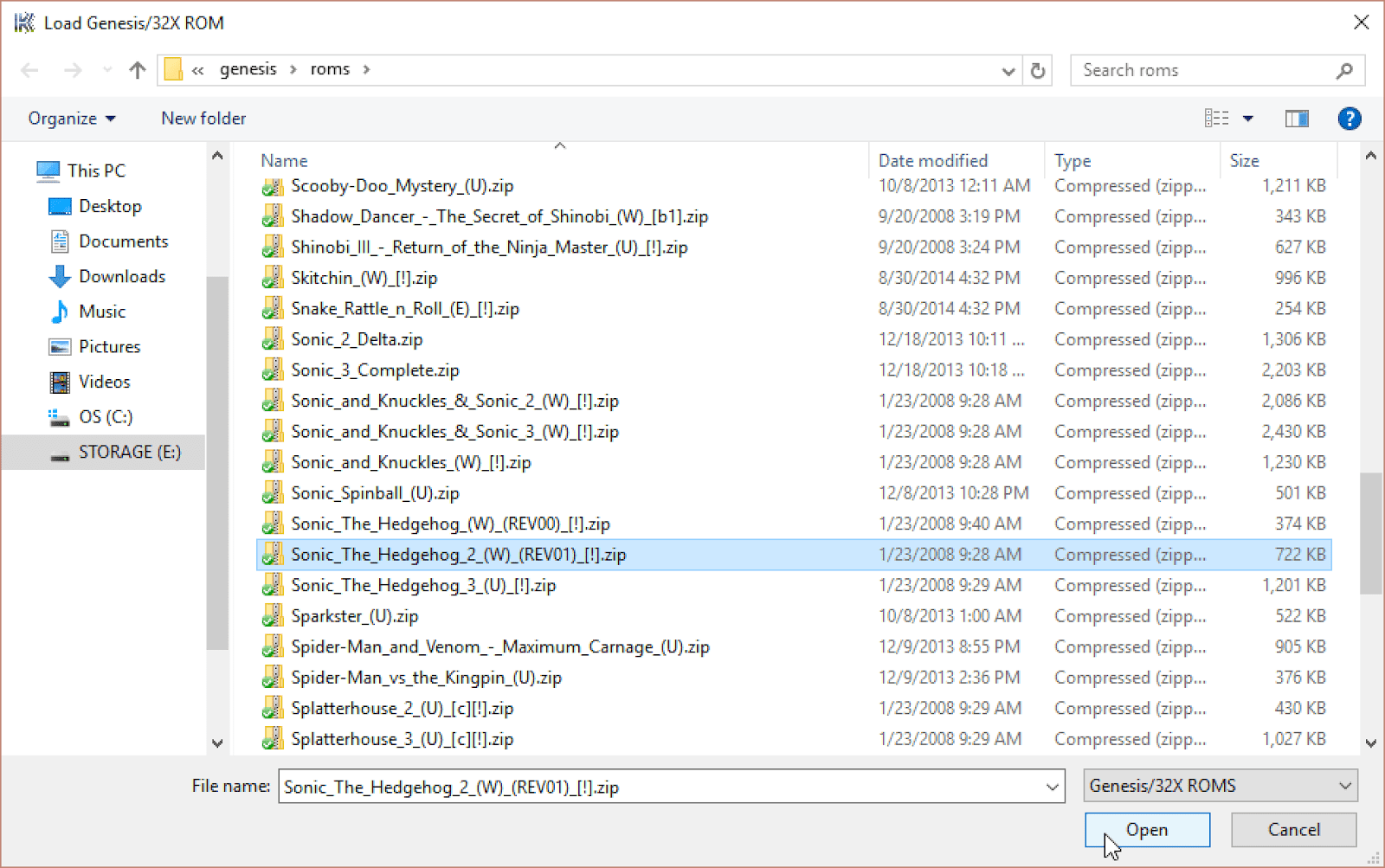This screenshot has width=1385, height=868.
Task: Click the roms breadcrumb item
Action: [x=330, y=69]
